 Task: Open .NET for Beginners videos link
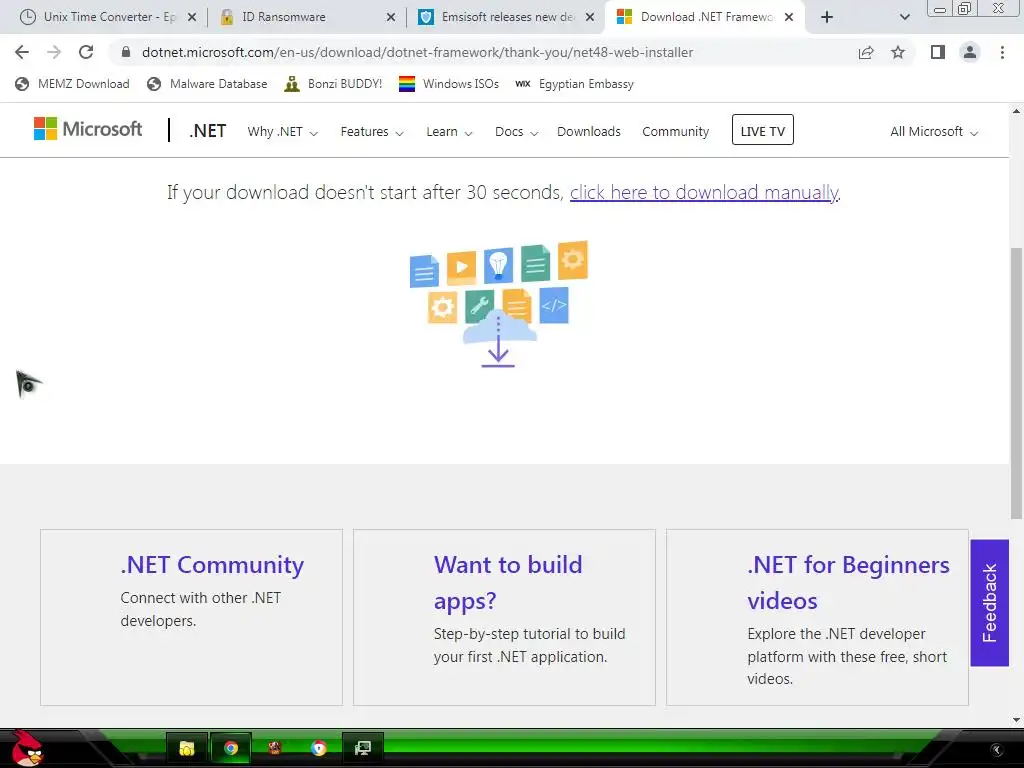[x=848, y=583]
